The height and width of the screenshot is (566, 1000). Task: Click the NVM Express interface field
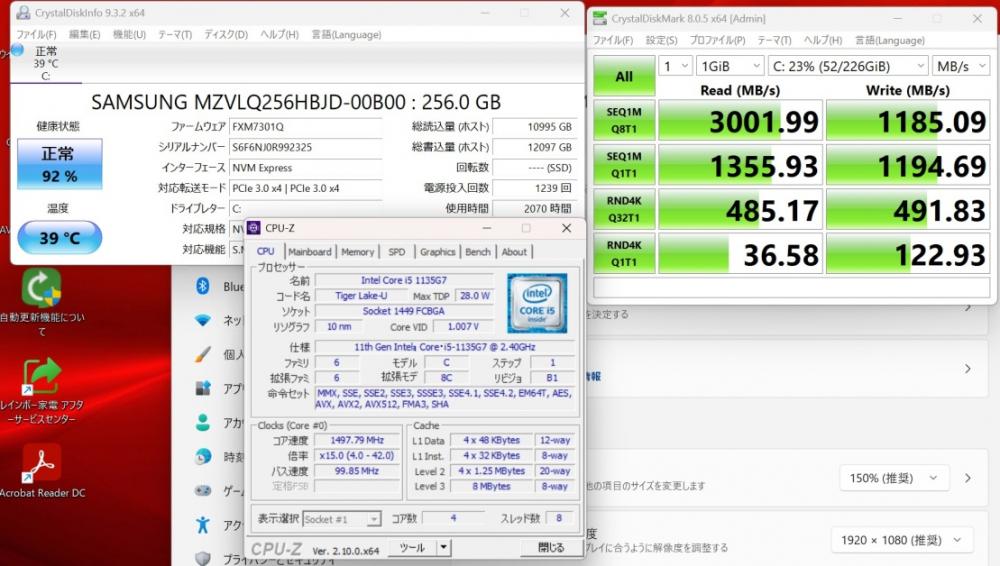tap(305, 167)
